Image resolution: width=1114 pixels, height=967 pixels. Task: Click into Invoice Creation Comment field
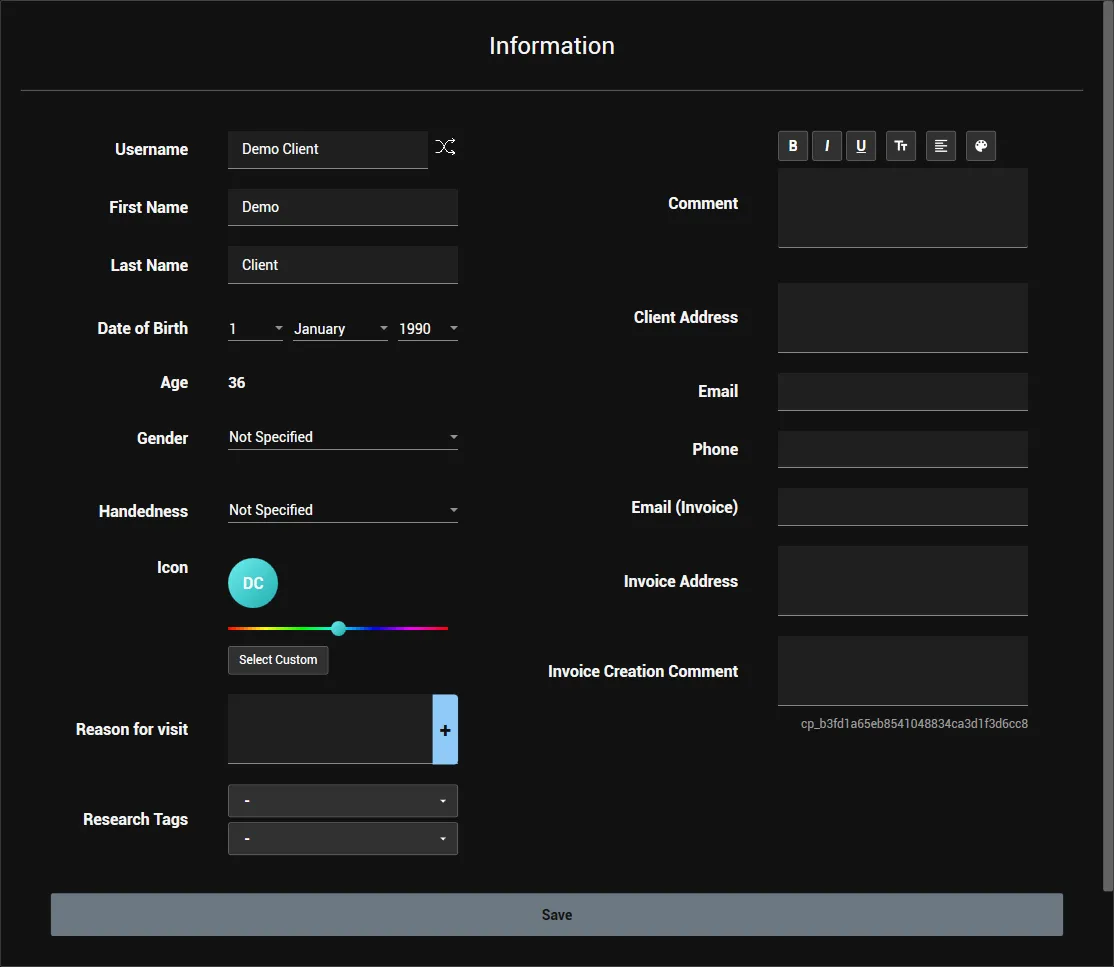pos(903,671)
